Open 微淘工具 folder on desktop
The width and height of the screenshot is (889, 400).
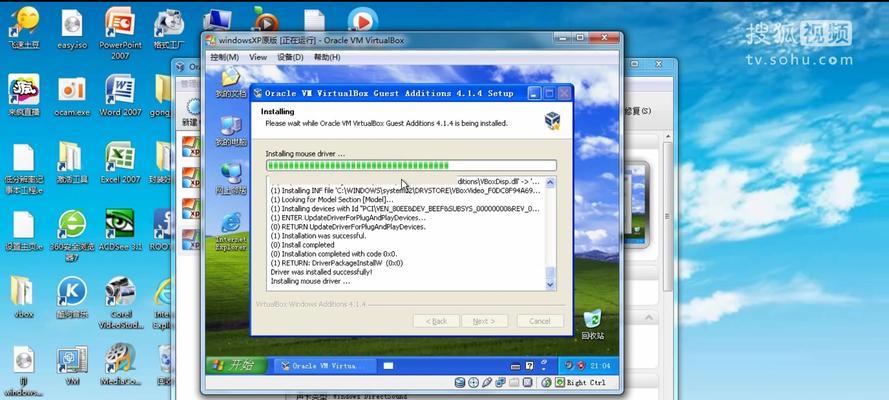click(x=72, y=162)
